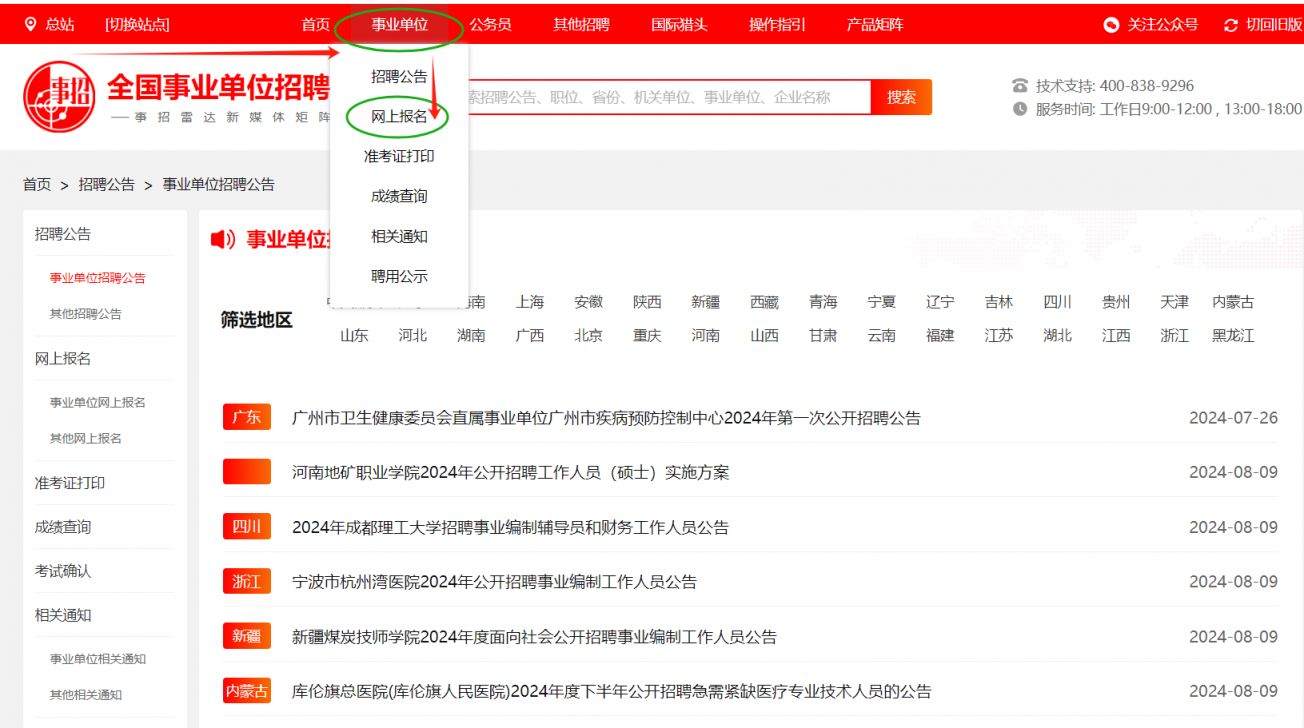Click the telephone icon near 技术支持
The width and height of the screenshot is (1304, 728).
pyautogui.click(x=1017, y=85)
